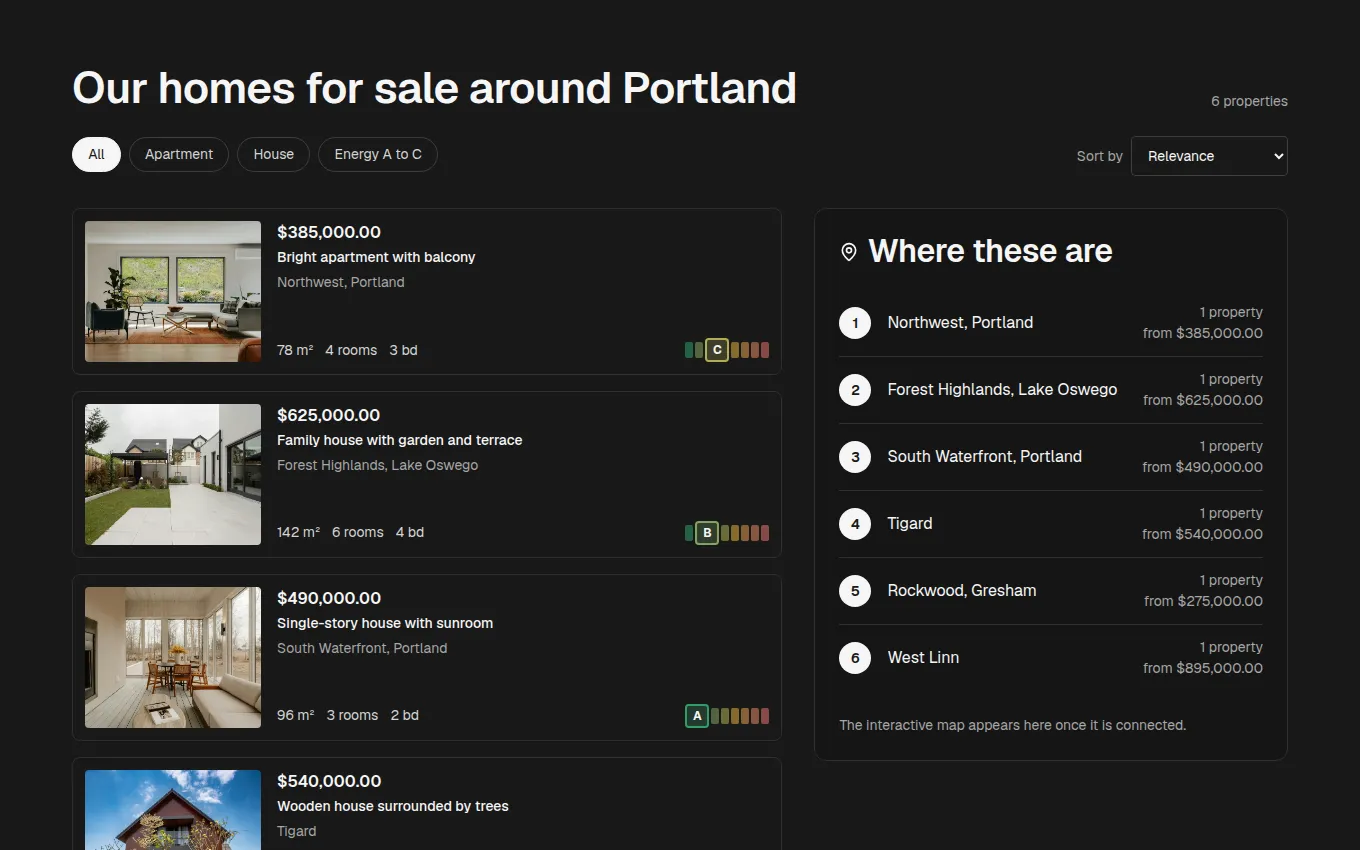Click the $490,000.00 listing price
The image size is (1360, 850).
click(x=329, y=598)
